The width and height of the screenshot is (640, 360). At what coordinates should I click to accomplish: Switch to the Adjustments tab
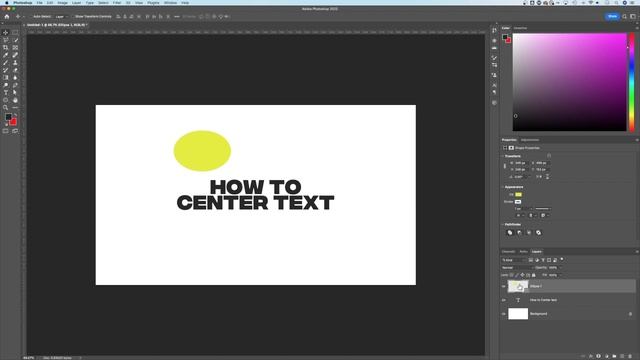pyautogui.click(x=530, y=140)
